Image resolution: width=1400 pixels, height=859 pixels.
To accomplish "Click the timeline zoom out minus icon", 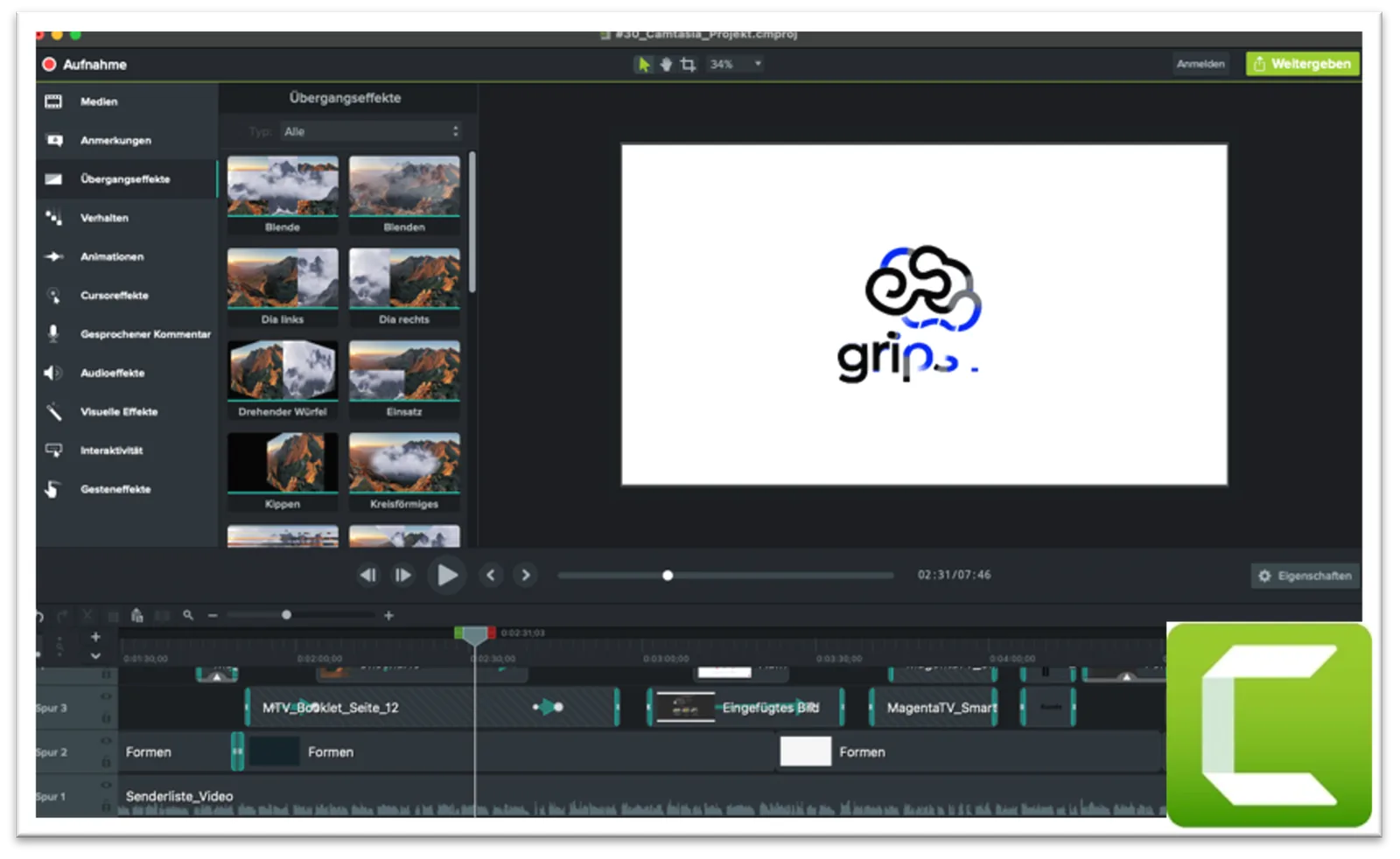I will coord(213,616).
